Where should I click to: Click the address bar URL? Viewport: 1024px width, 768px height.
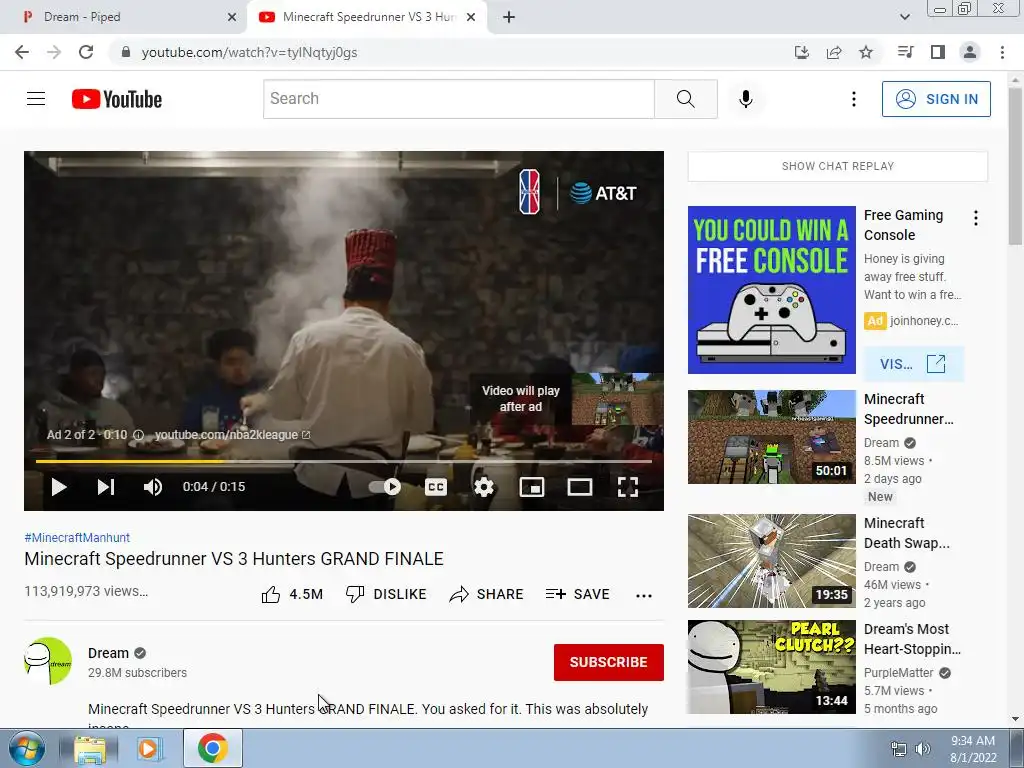coord(249,52)
